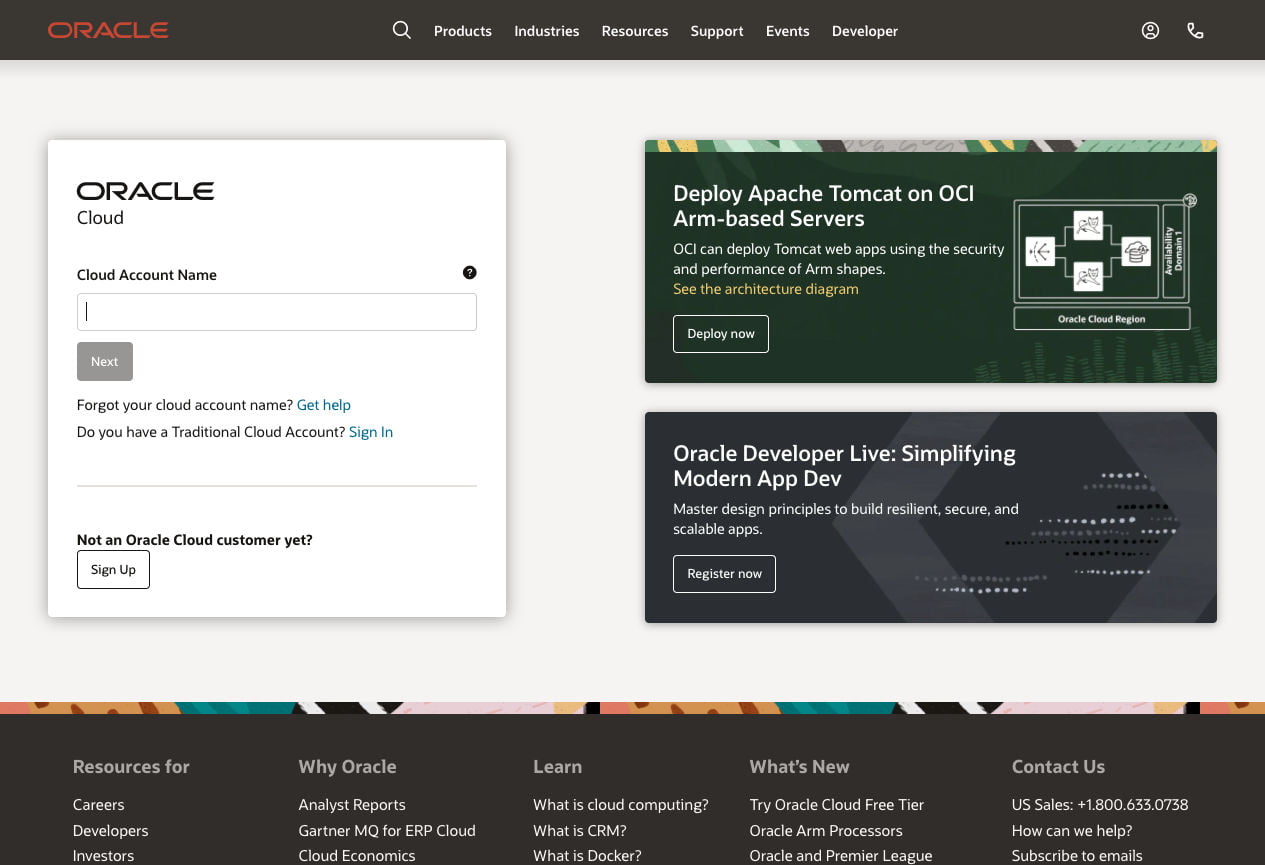
Task: Click the red Oracle logo in header
Action: click(108, 30)
